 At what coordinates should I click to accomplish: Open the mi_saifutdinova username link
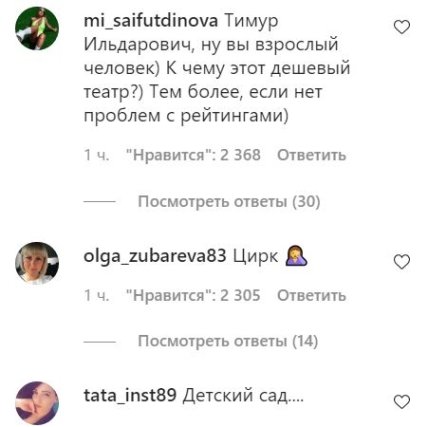point(151,21)
